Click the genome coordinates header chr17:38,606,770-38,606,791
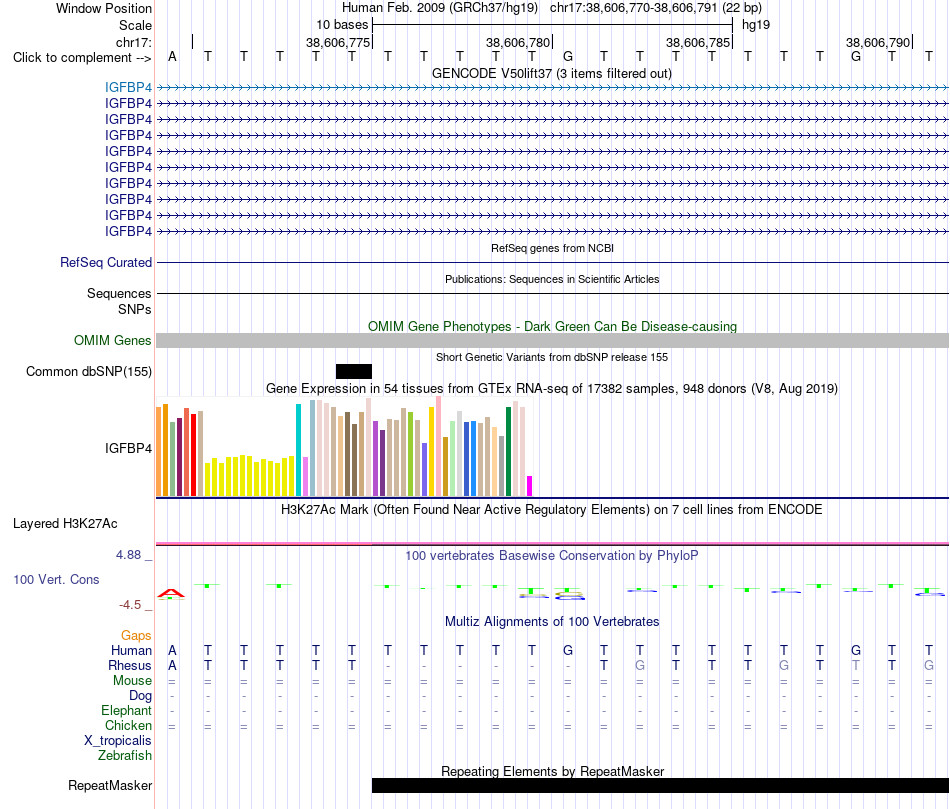The image size is (950, 809). click(633, 8)
